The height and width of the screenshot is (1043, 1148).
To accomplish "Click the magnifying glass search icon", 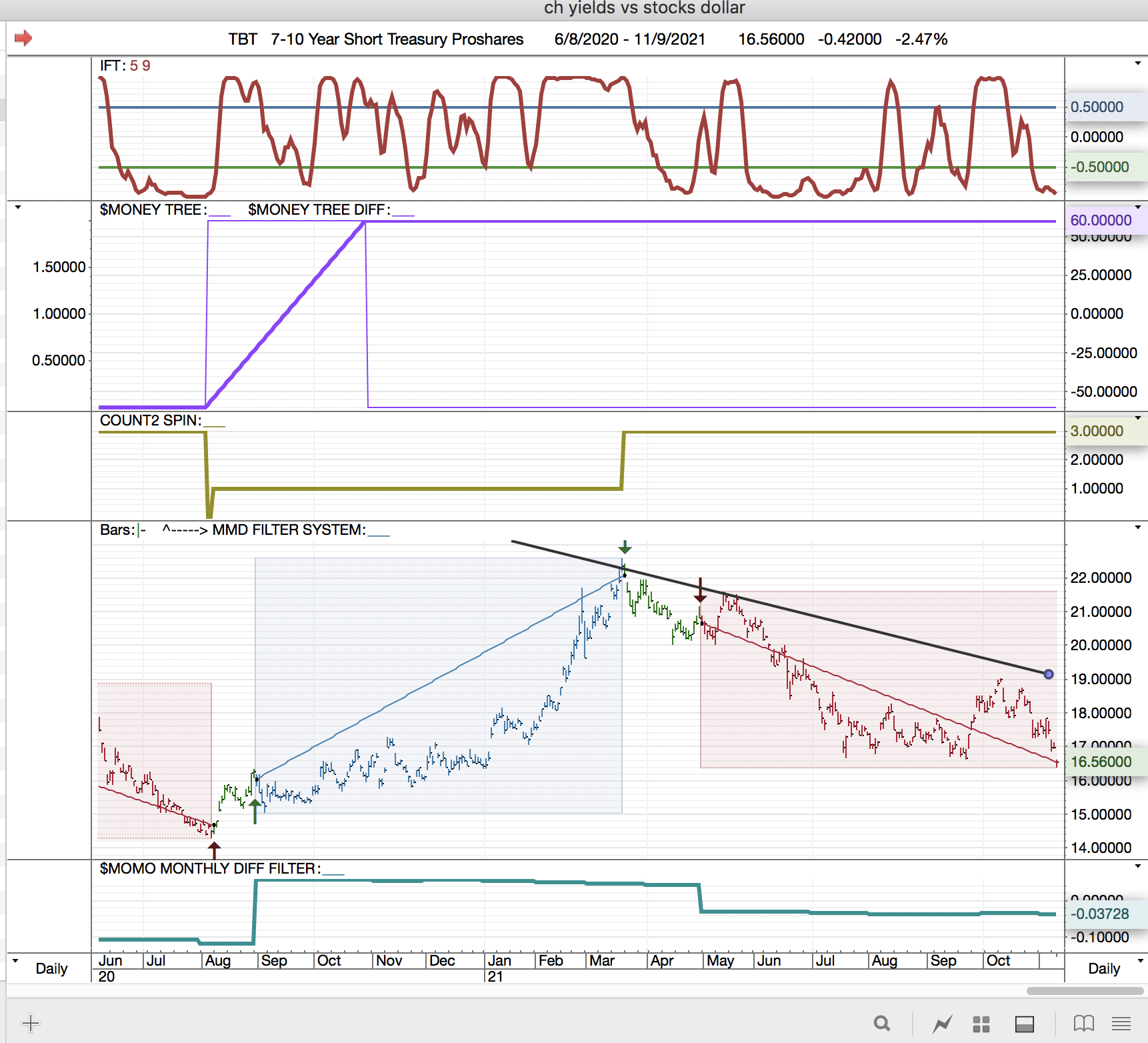I will 881,1023.
